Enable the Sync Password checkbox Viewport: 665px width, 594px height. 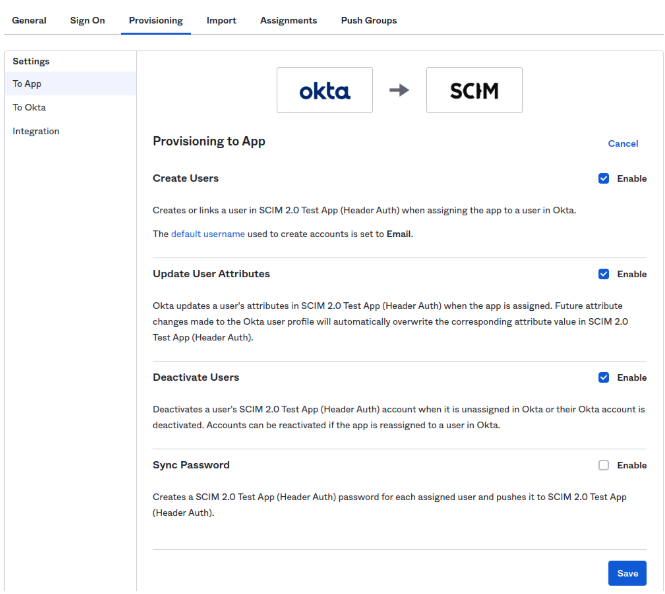[604, 465]
